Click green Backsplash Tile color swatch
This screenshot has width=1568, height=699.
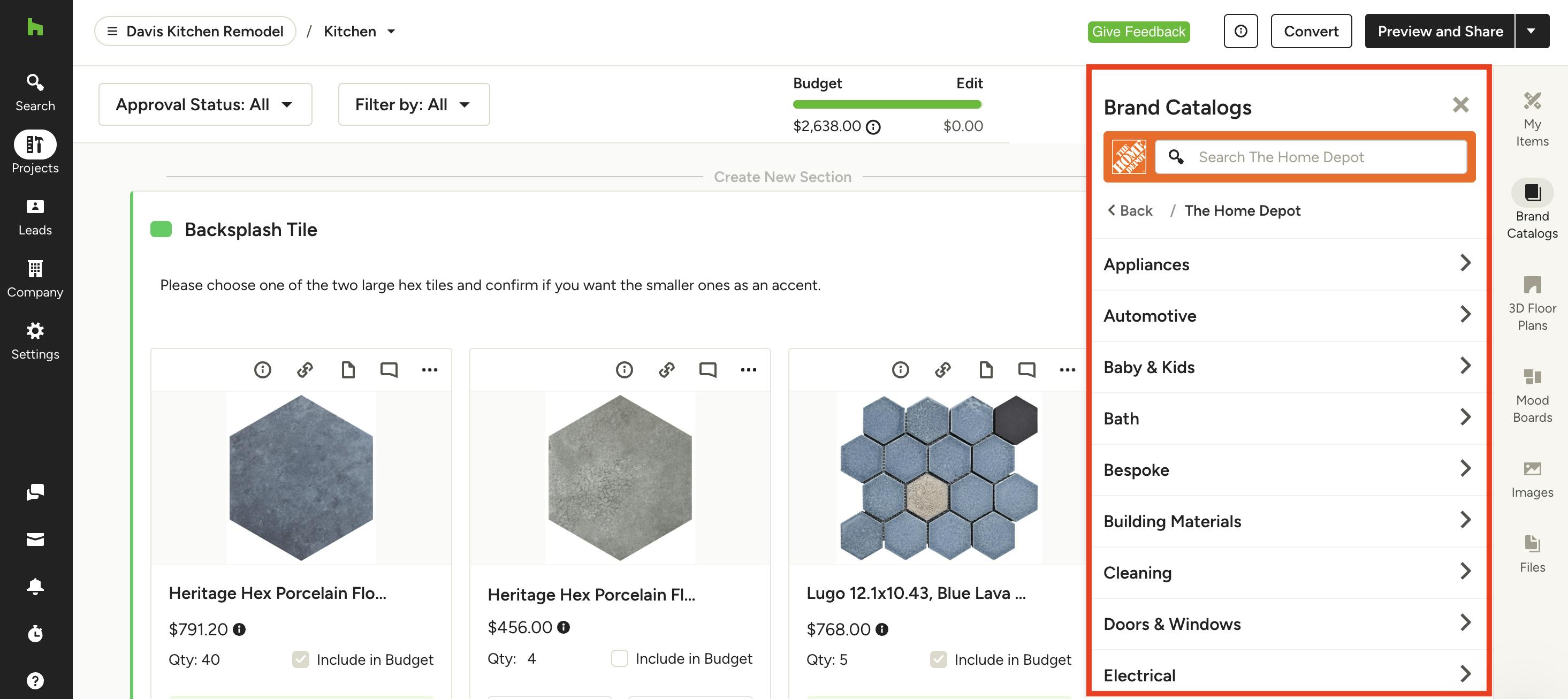click(x=161, y=229)
